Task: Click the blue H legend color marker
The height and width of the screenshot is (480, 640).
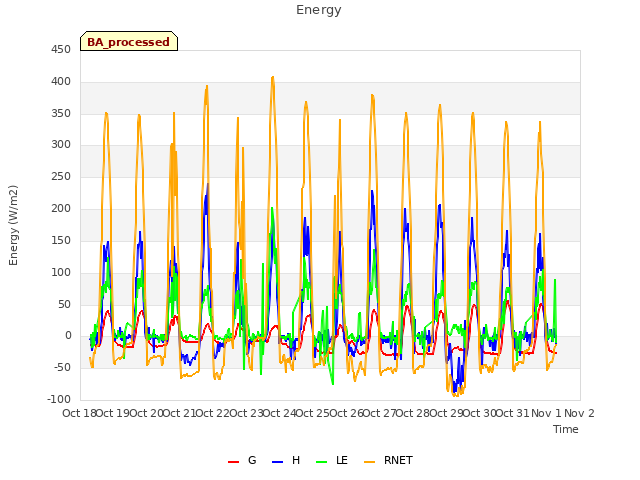Action: tap(278, 462)
